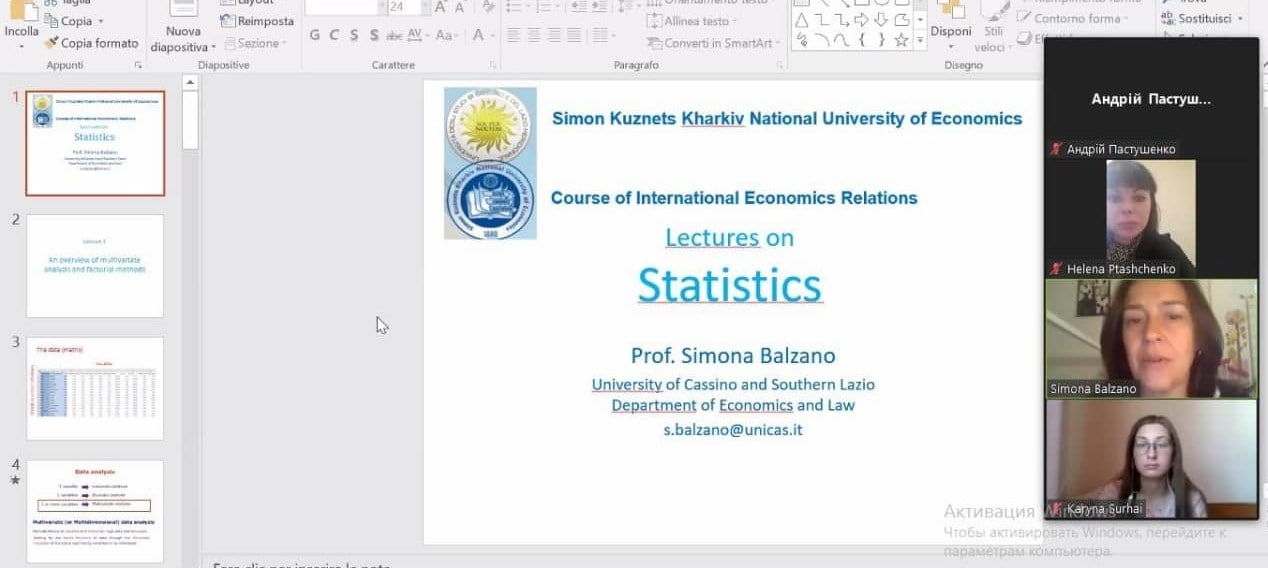Toggle bold G formatting

[315, 35]
